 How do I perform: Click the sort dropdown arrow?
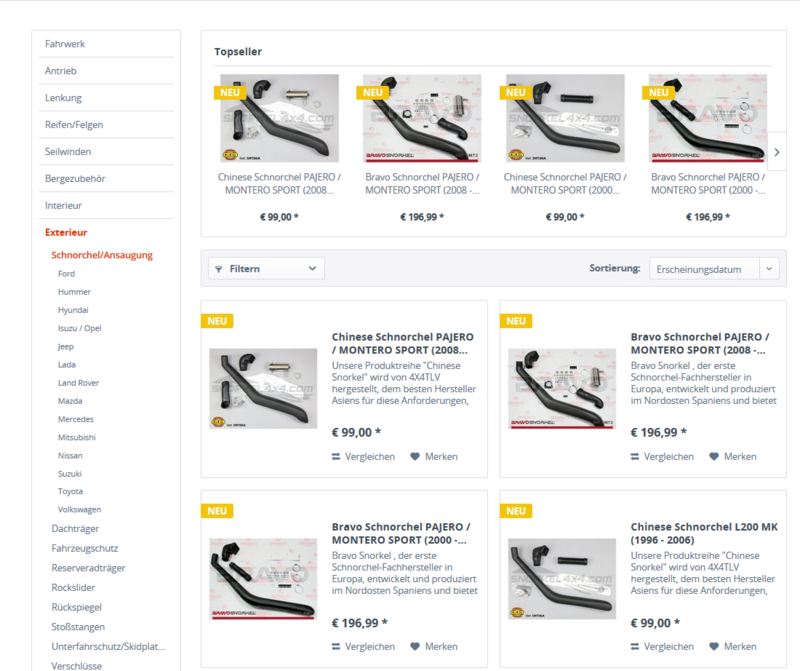coord(769,268)
